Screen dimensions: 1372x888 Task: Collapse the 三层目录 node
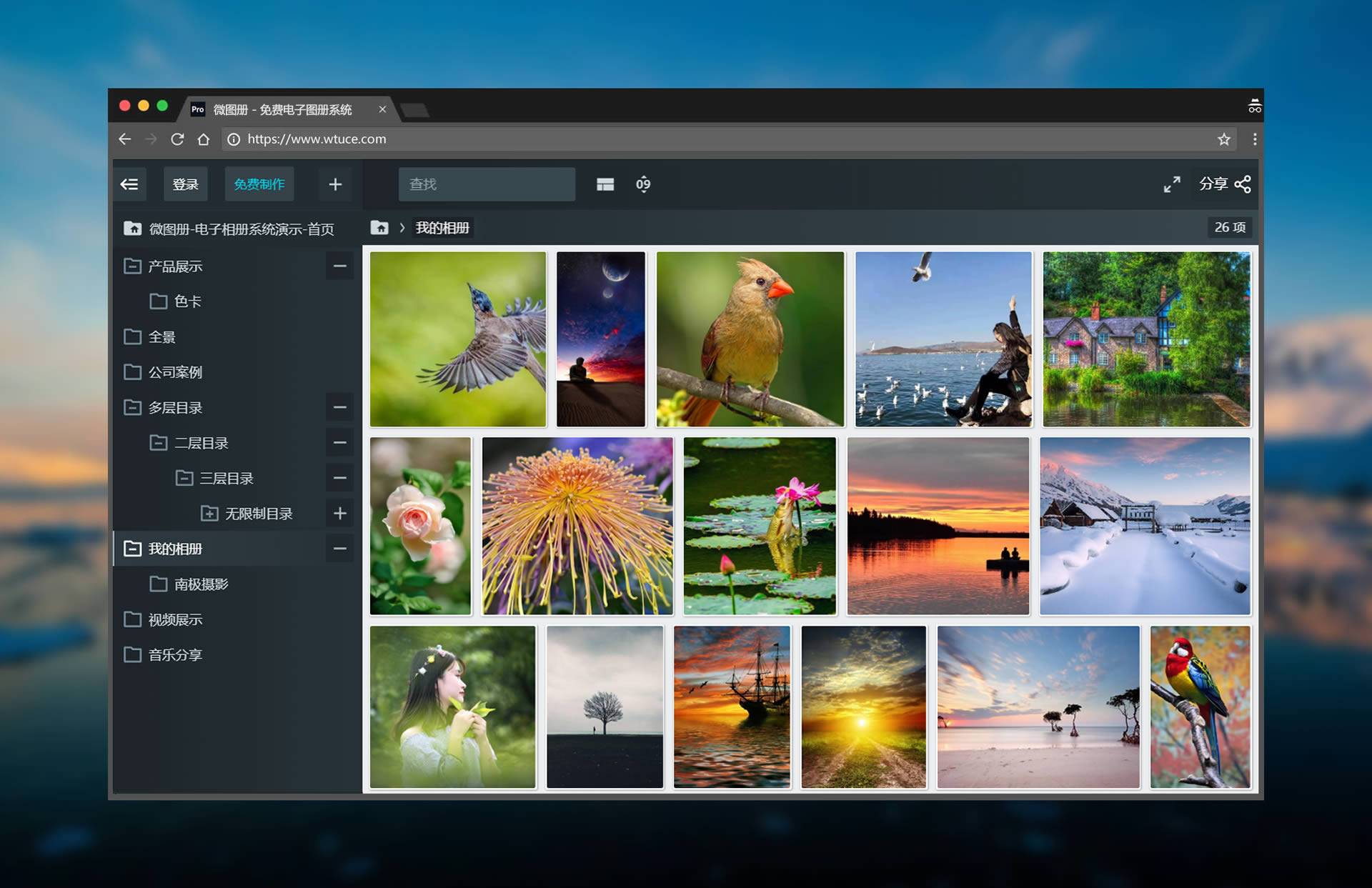point(340,478)
